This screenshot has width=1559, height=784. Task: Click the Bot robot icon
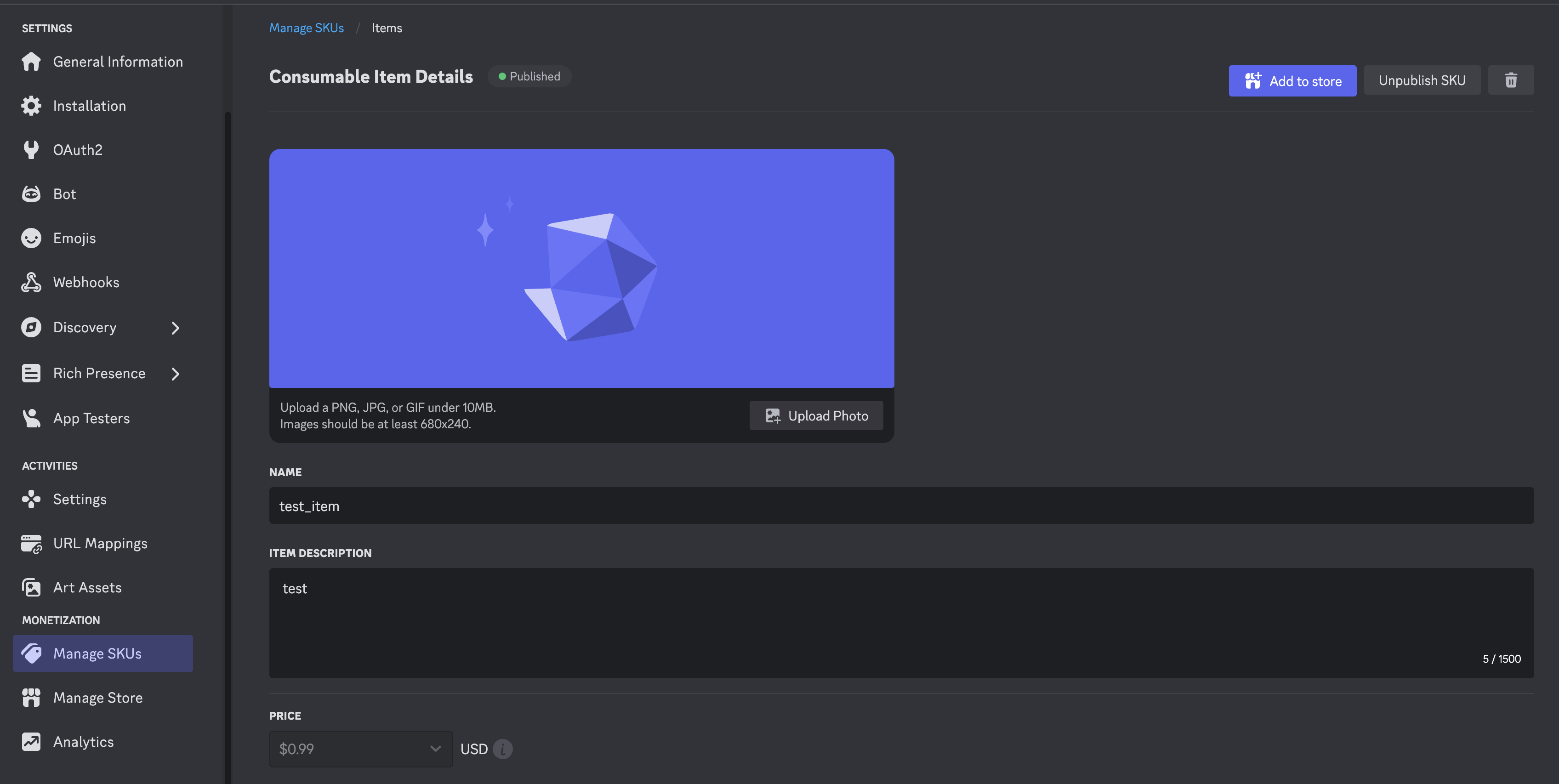tap(31, 193)
